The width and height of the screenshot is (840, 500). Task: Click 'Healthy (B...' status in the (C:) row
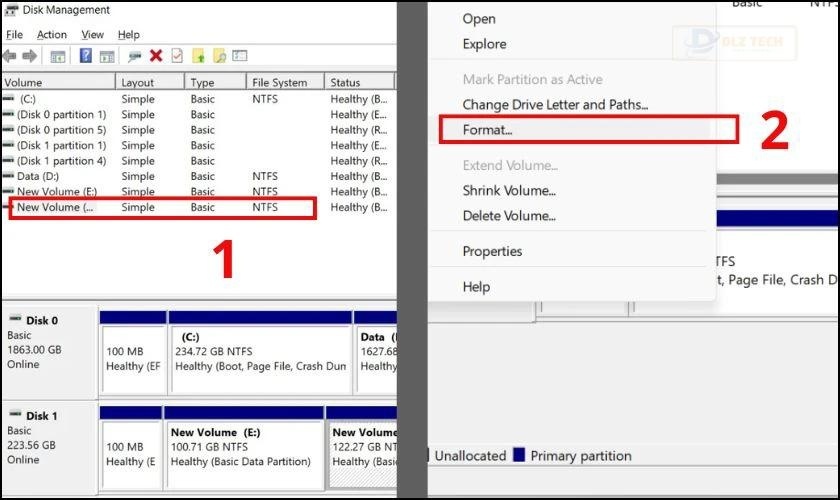(x=358, y=99)
